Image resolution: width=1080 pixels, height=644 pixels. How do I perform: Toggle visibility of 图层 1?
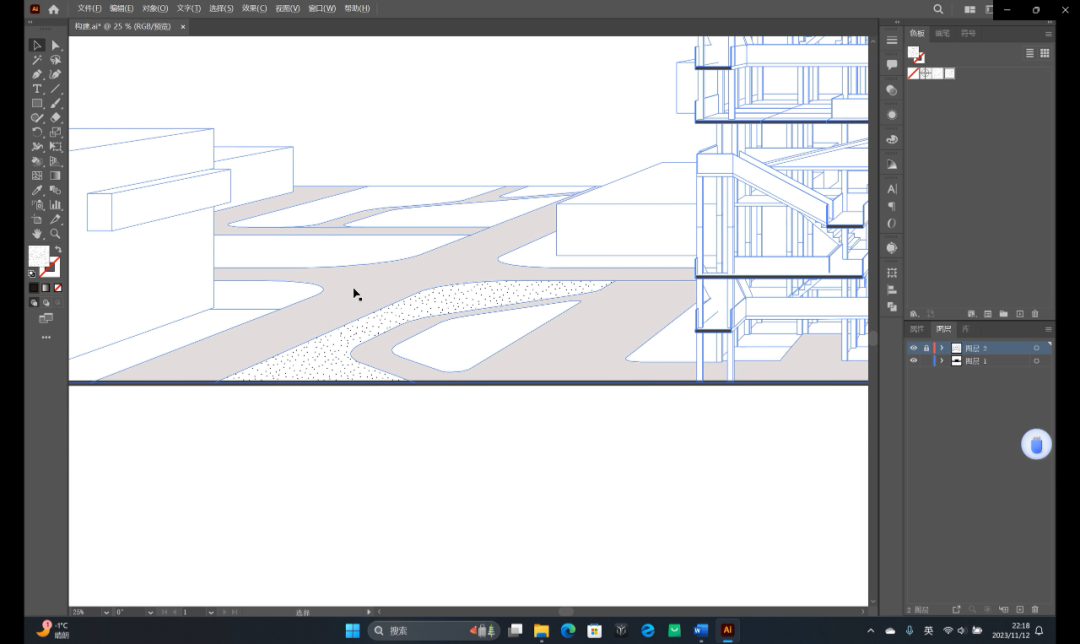point(913,361)
